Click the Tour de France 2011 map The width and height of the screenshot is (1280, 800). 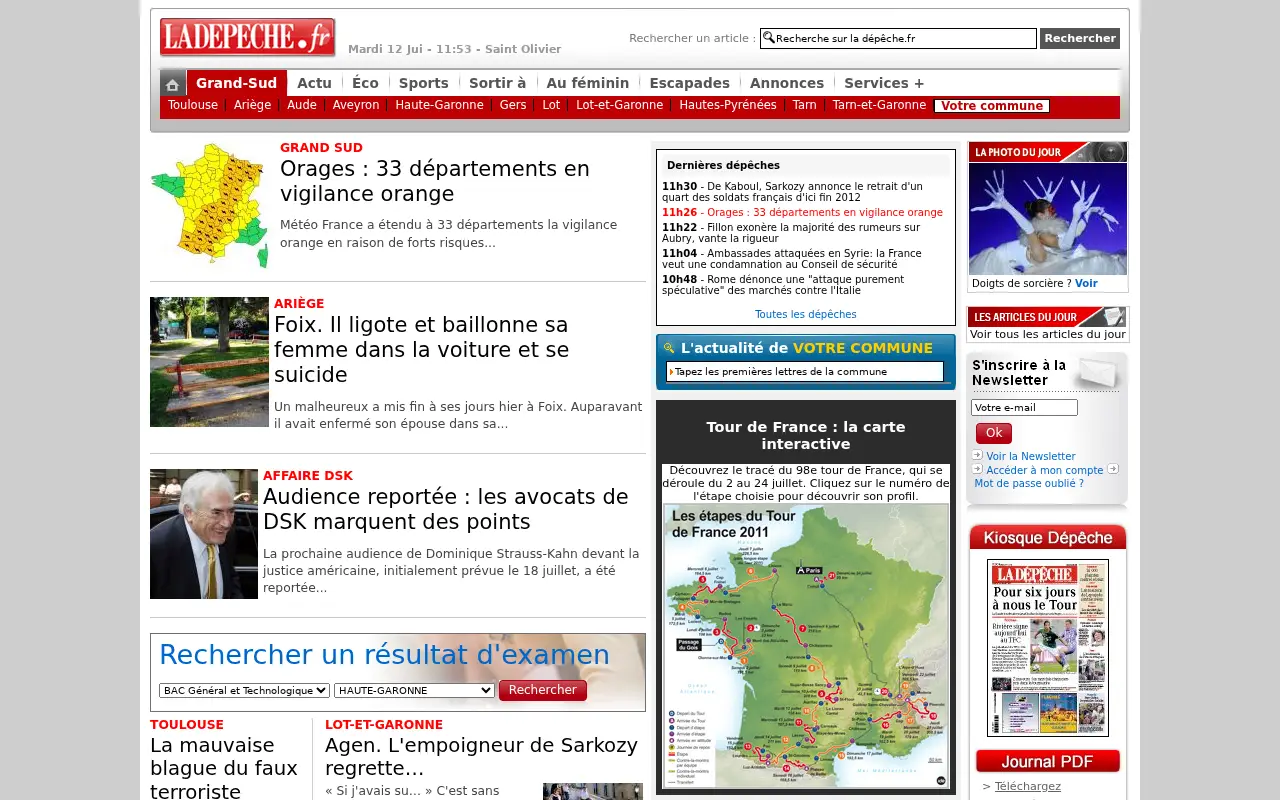806,646
